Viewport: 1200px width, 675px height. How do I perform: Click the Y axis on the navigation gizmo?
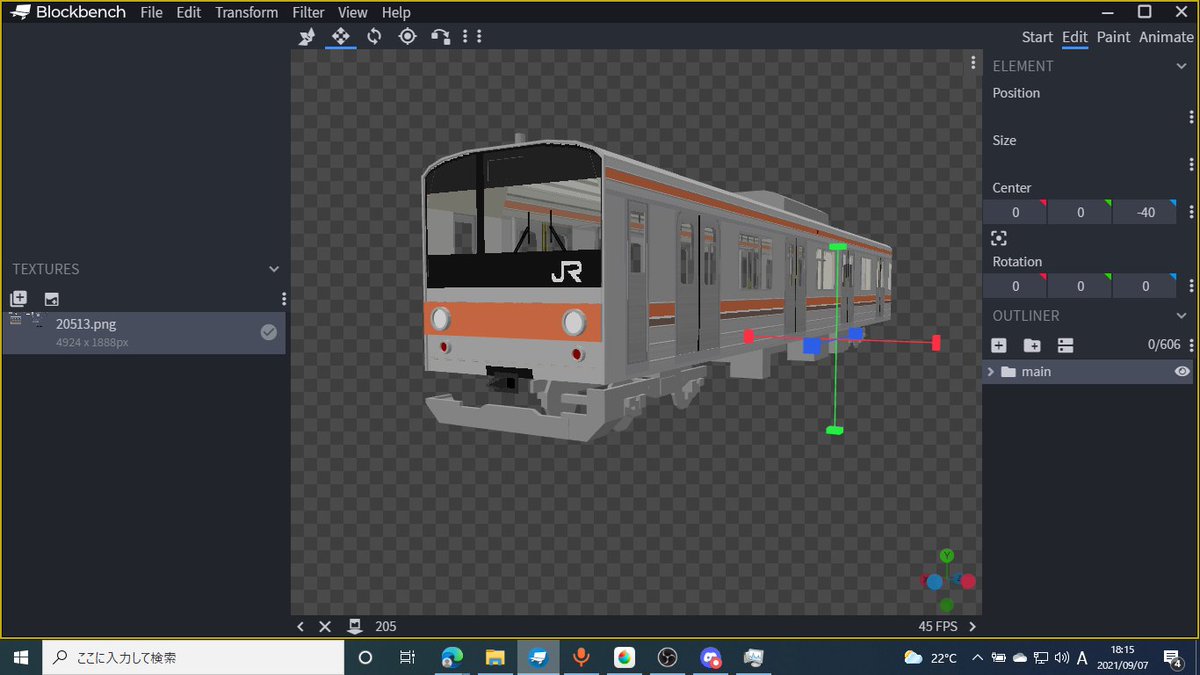pyautogui.click(x=947, y=556)
